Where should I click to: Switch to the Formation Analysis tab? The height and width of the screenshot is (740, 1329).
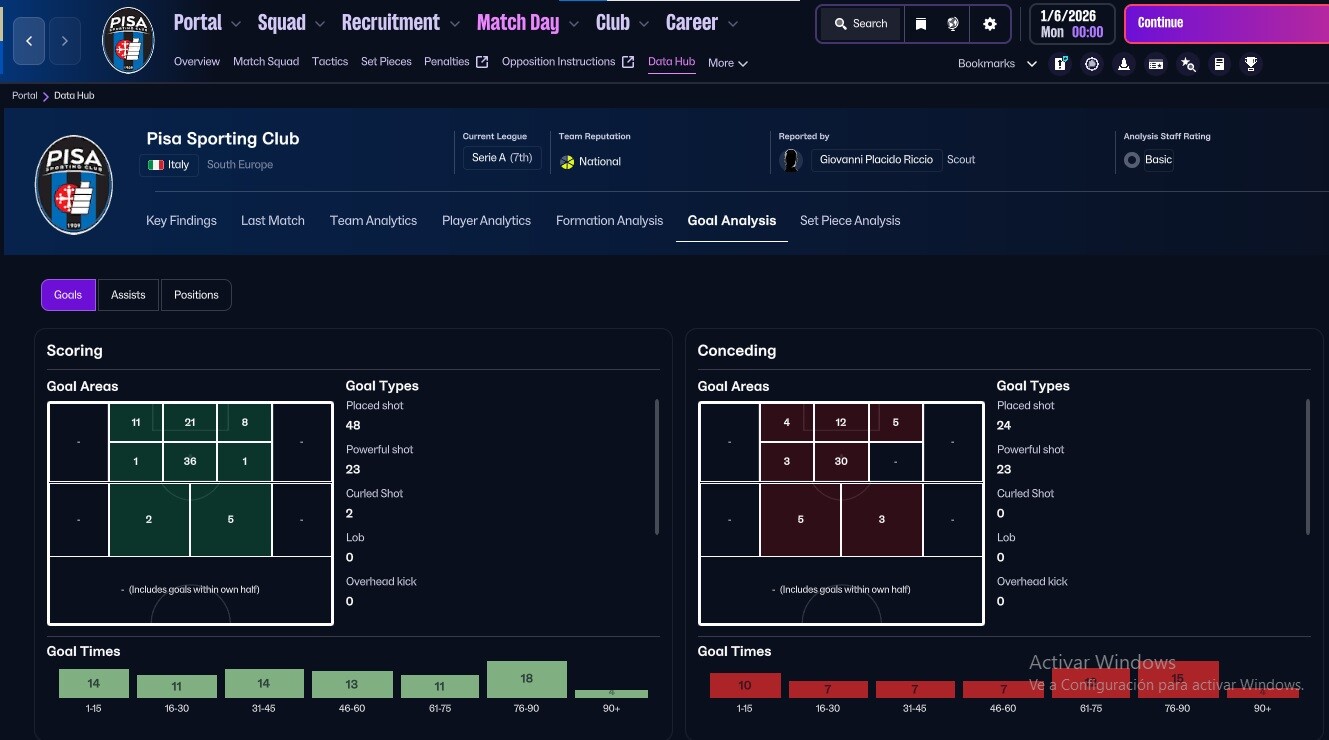pos(609,221)
